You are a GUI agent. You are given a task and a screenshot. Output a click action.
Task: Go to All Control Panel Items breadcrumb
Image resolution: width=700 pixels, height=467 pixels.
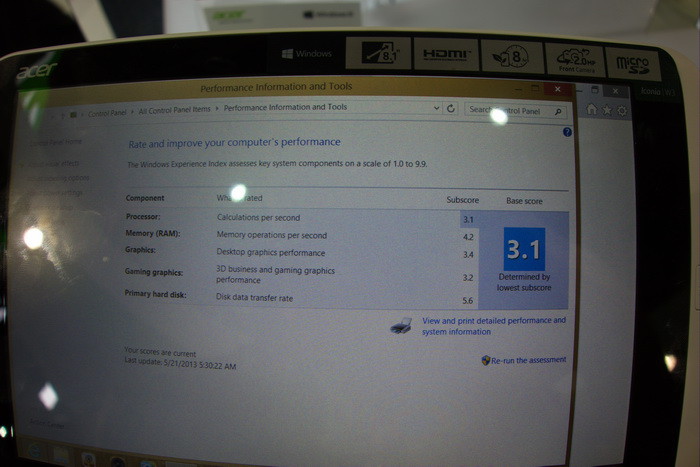[175, 110]
